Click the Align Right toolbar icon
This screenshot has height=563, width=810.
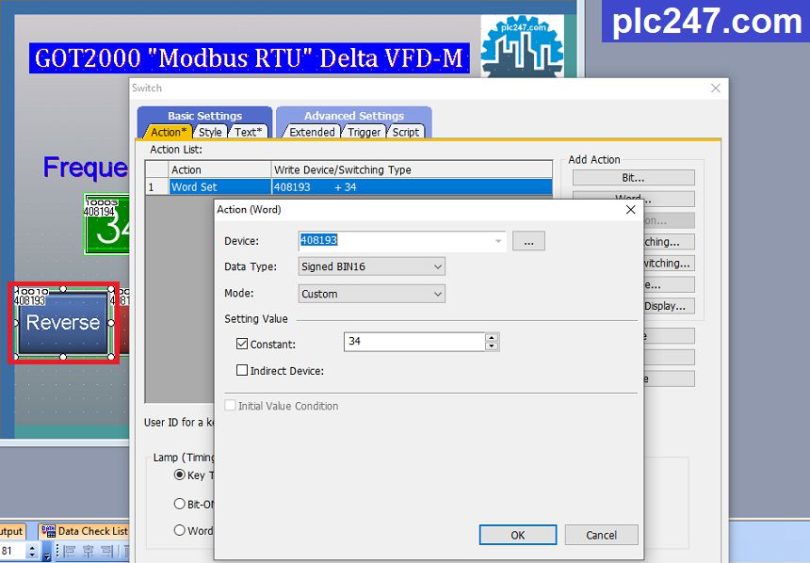point(107,551)
